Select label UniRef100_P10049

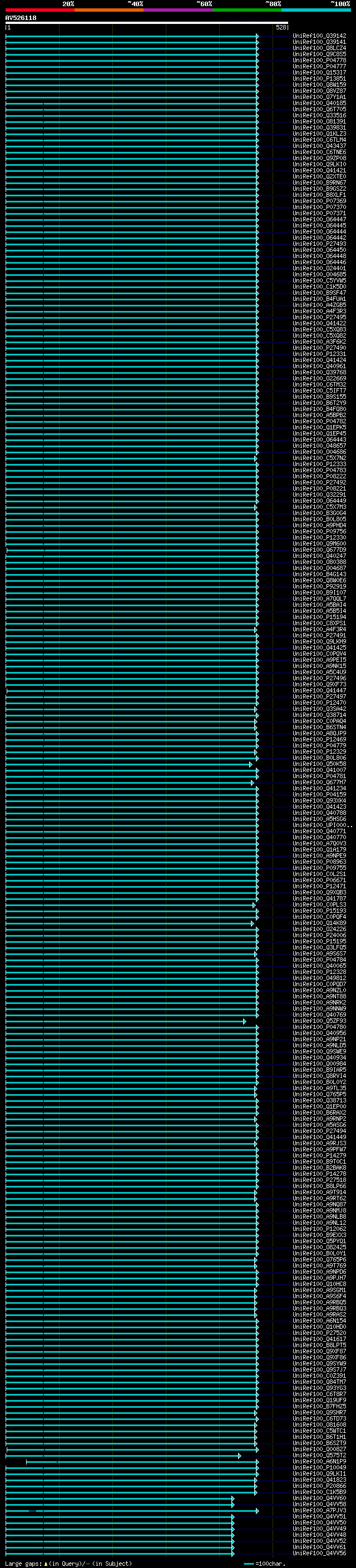[319, 1467]
